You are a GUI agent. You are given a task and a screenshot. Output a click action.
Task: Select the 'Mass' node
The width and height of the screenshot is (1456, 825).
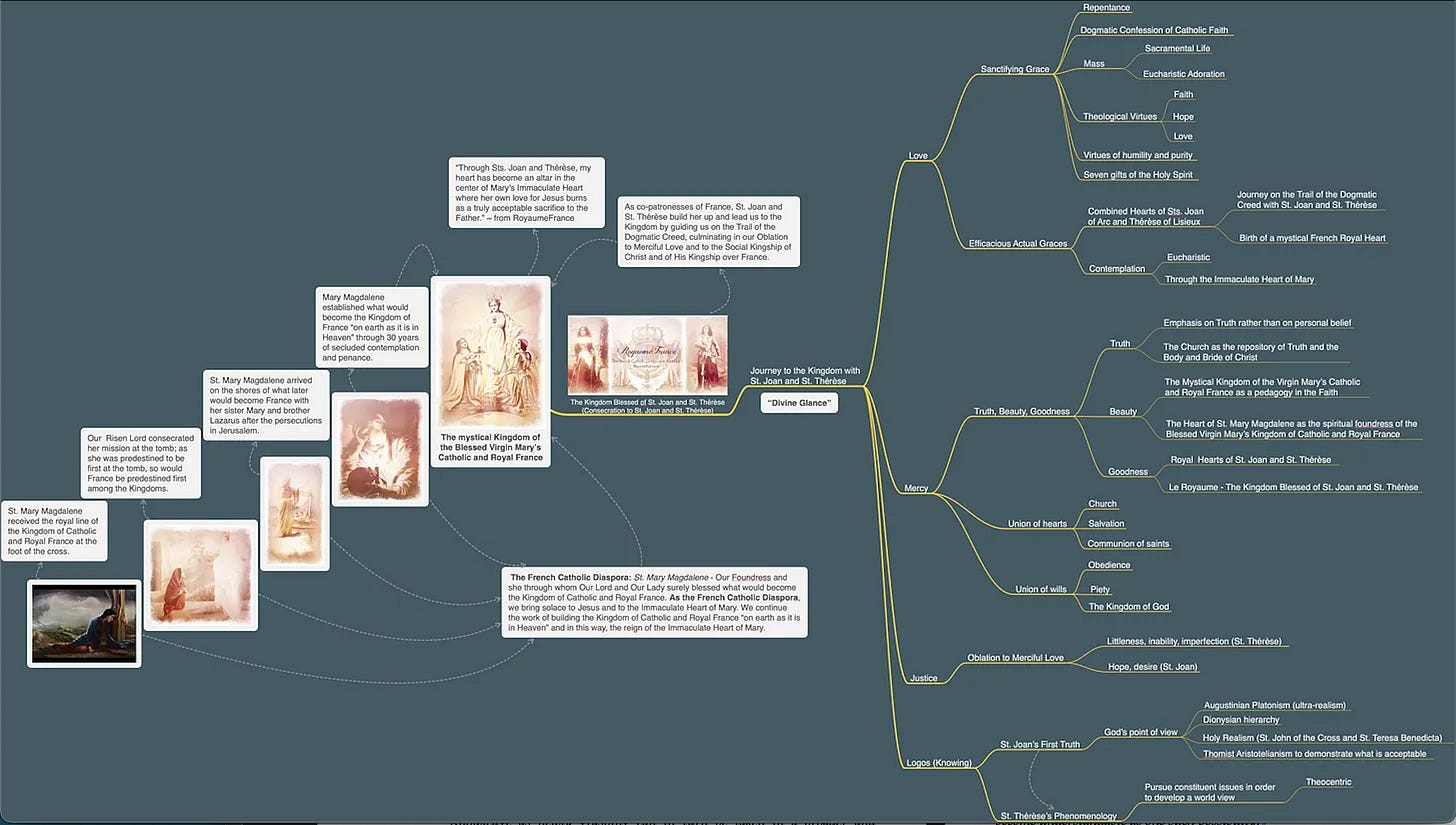(1094, 64)
